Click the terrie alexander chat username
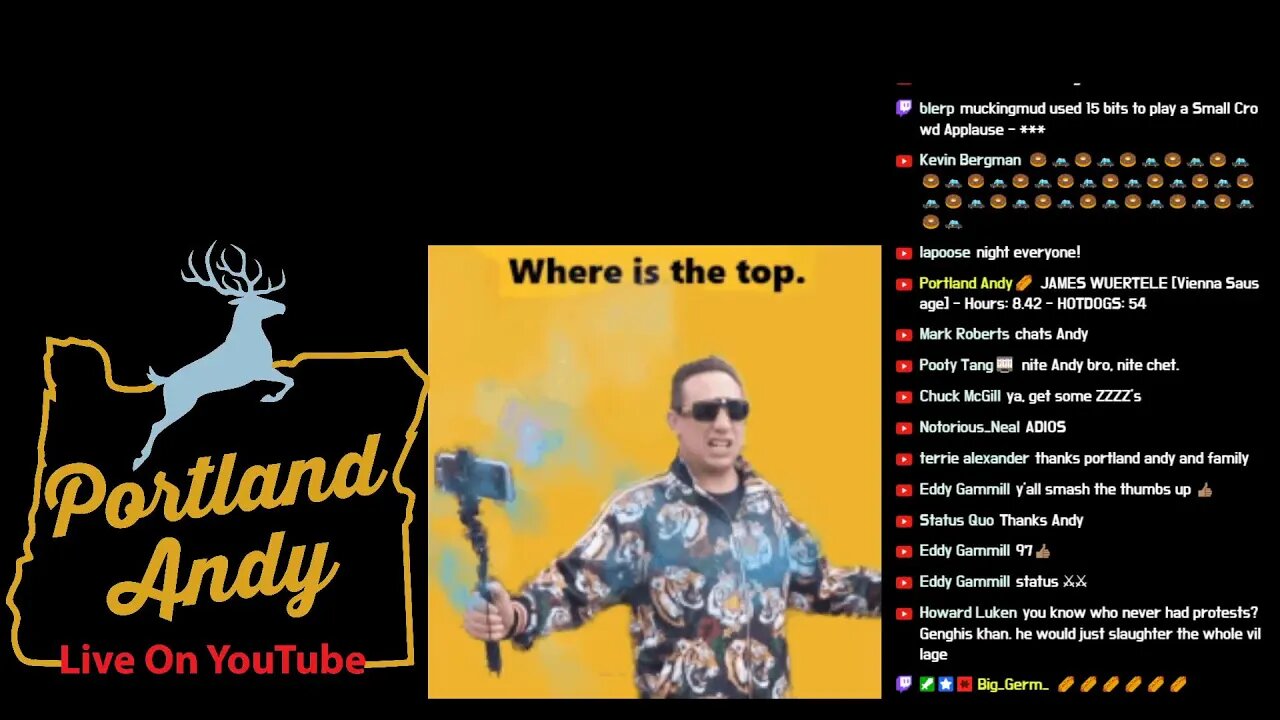 click(974, 458)
